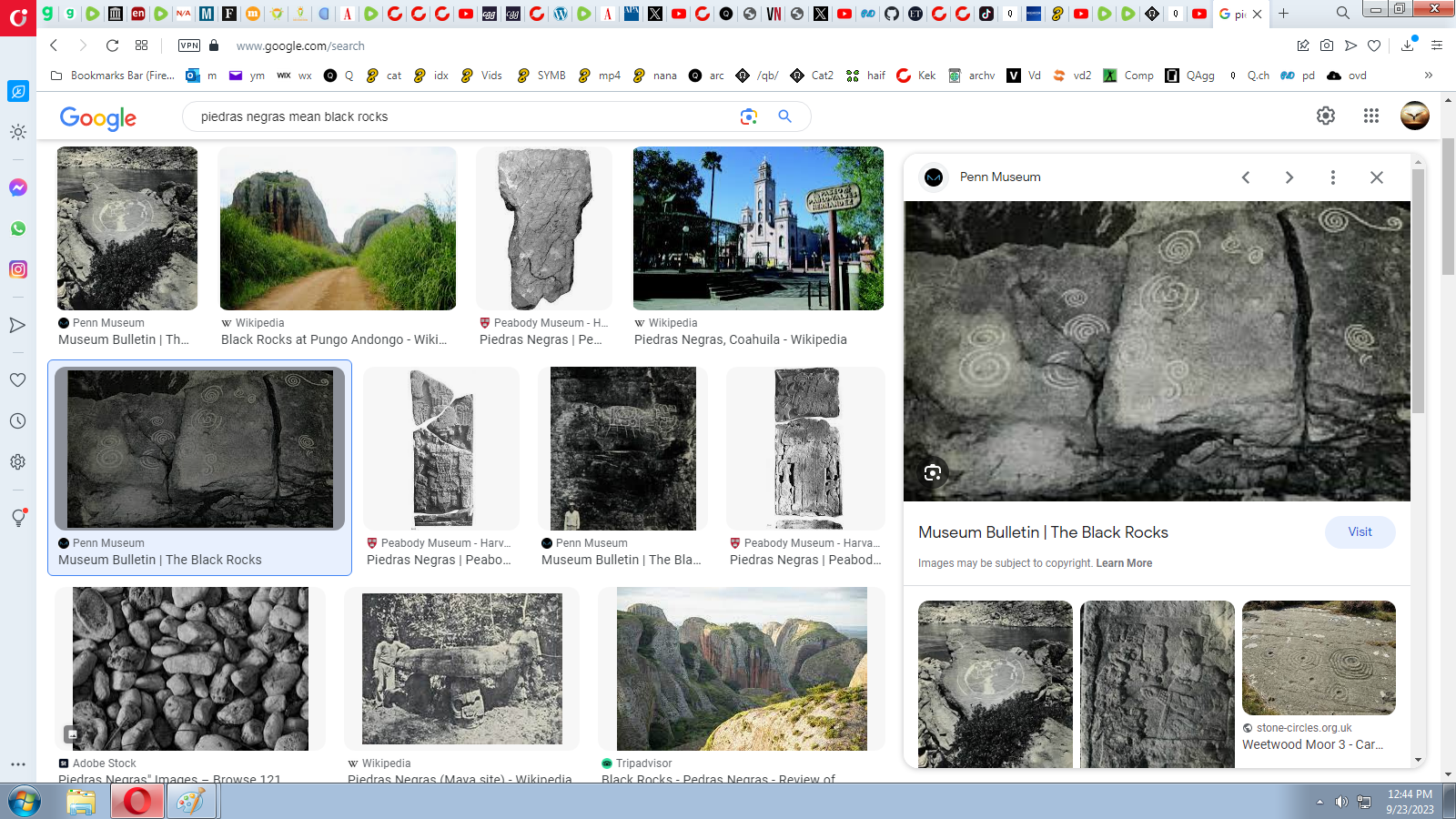Show hidden system tray icons

(x=1319, y=802)
